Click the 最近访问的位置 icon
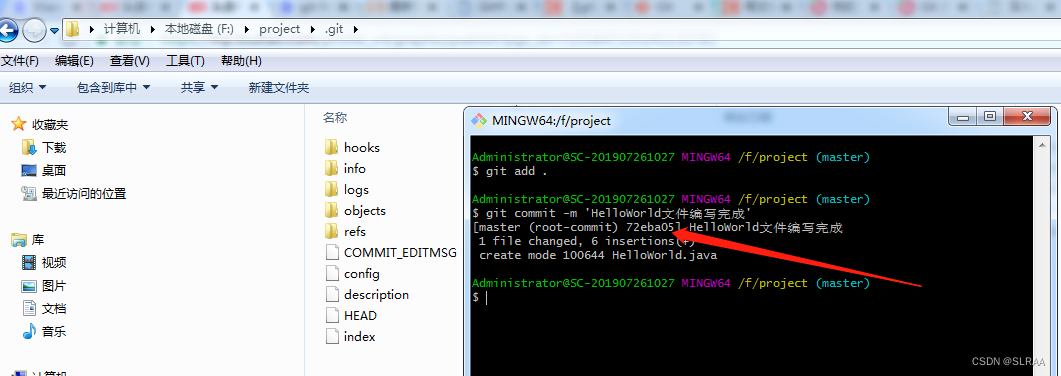Image resolution: width=1061 pixels, height=376 pixels. [x=28, y=193]
